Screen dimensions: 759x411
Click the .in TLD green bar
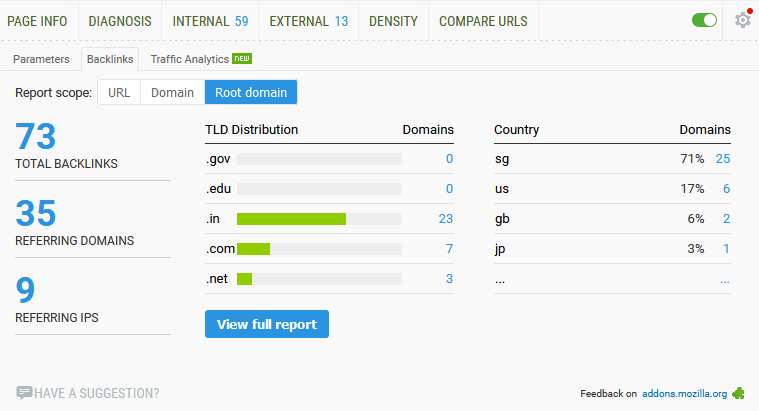[x=291, y=219]
